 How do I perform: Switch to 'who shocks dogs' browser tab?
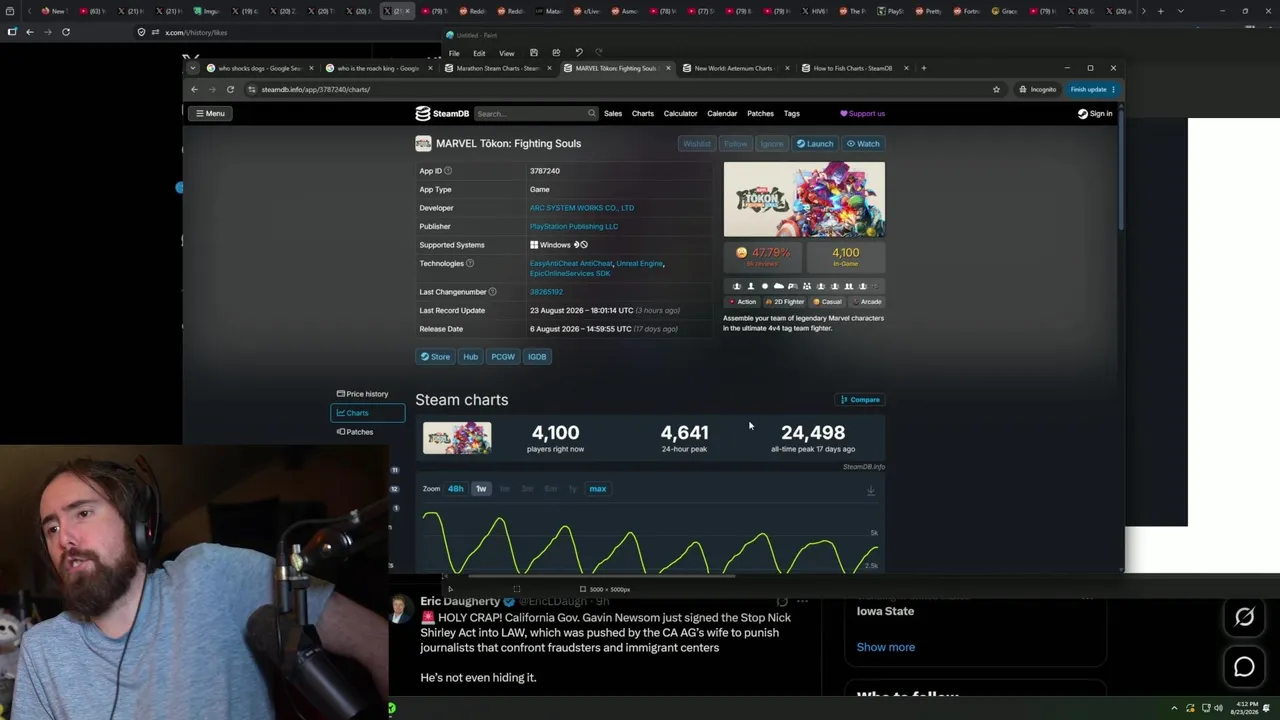coord(260,69)
